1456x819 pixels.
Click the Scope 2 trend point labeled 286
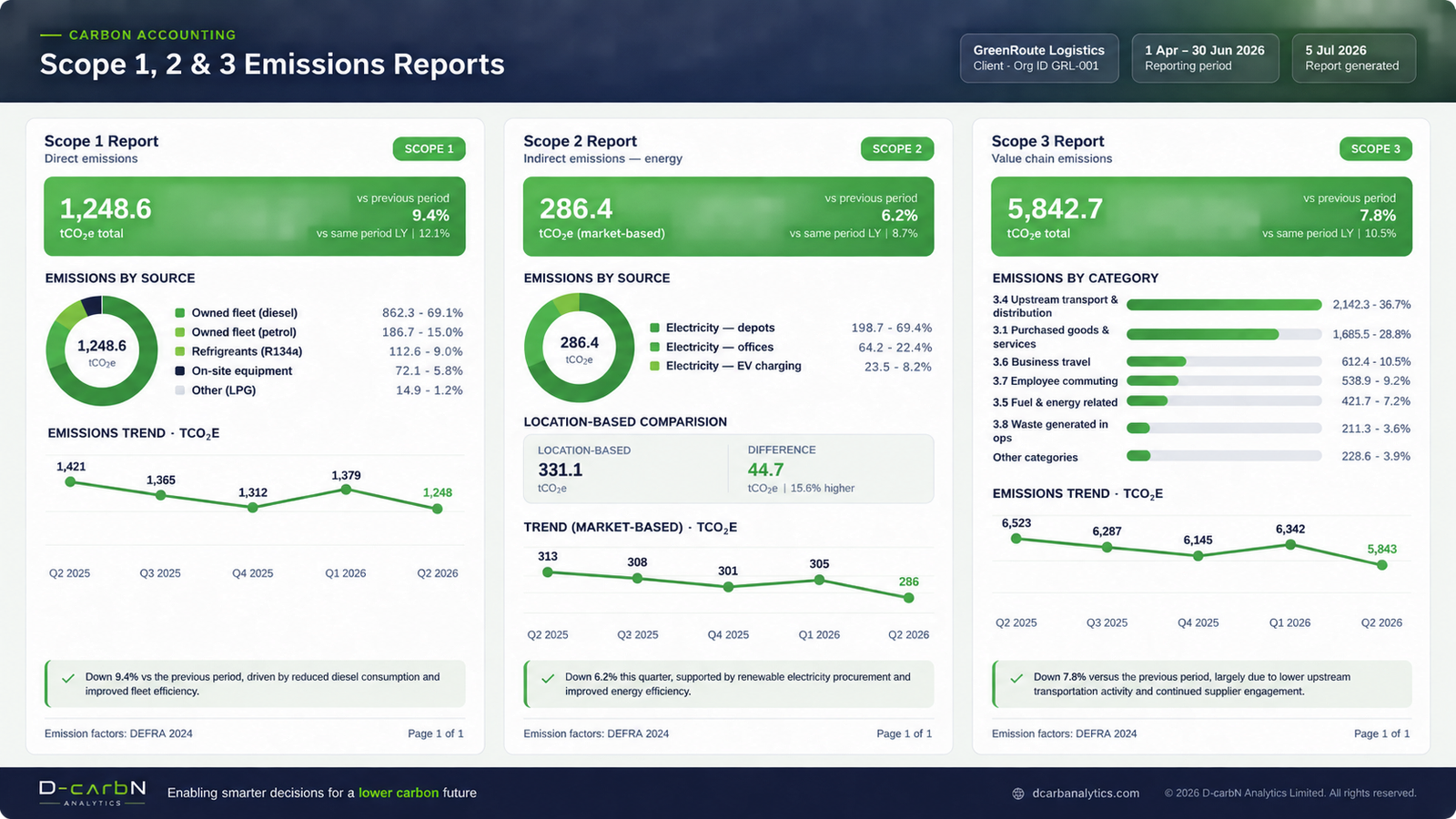(x=908, y=598)
